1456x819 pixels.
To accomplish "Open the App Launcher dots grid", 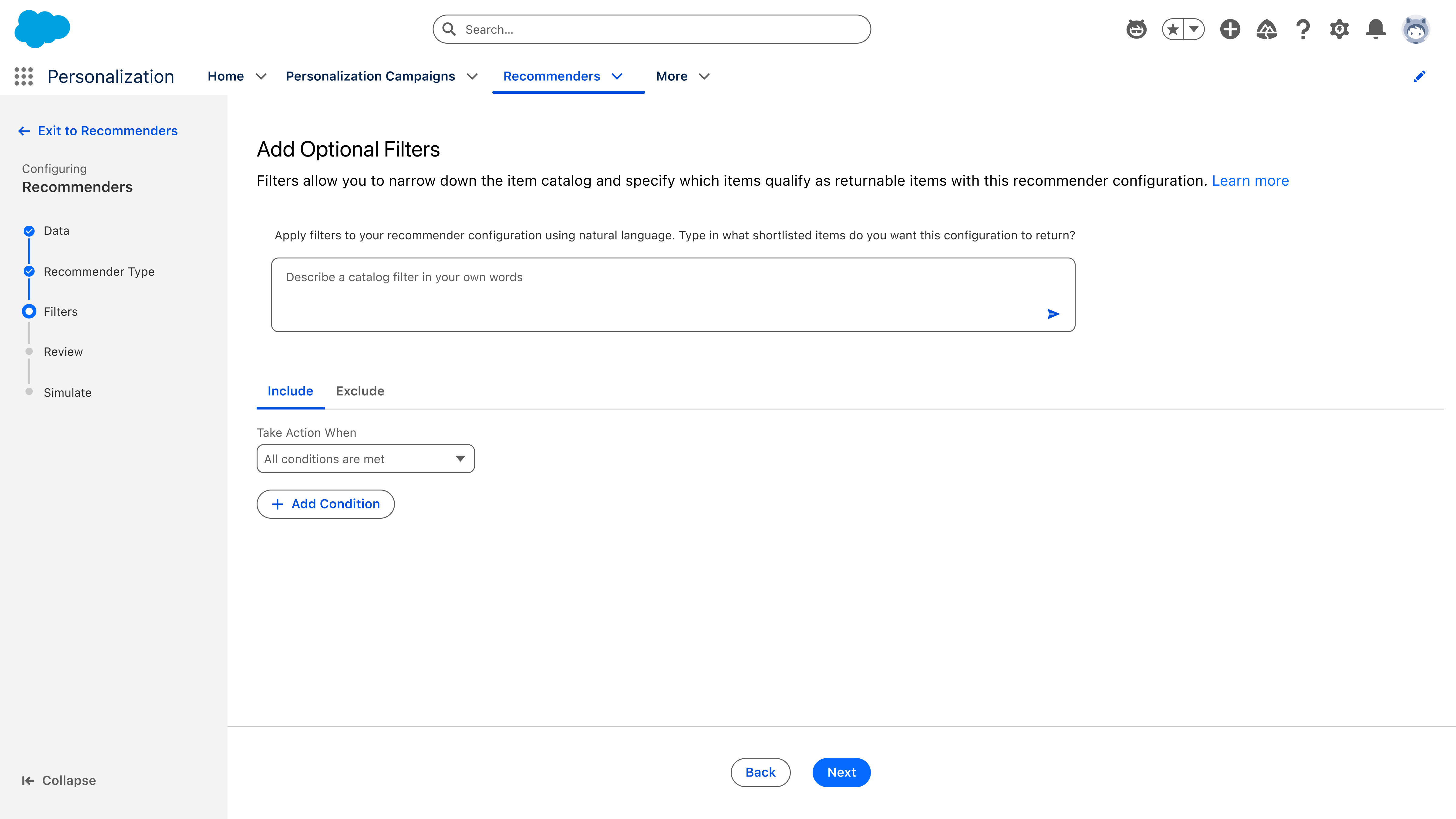I will tap(24, 76).
